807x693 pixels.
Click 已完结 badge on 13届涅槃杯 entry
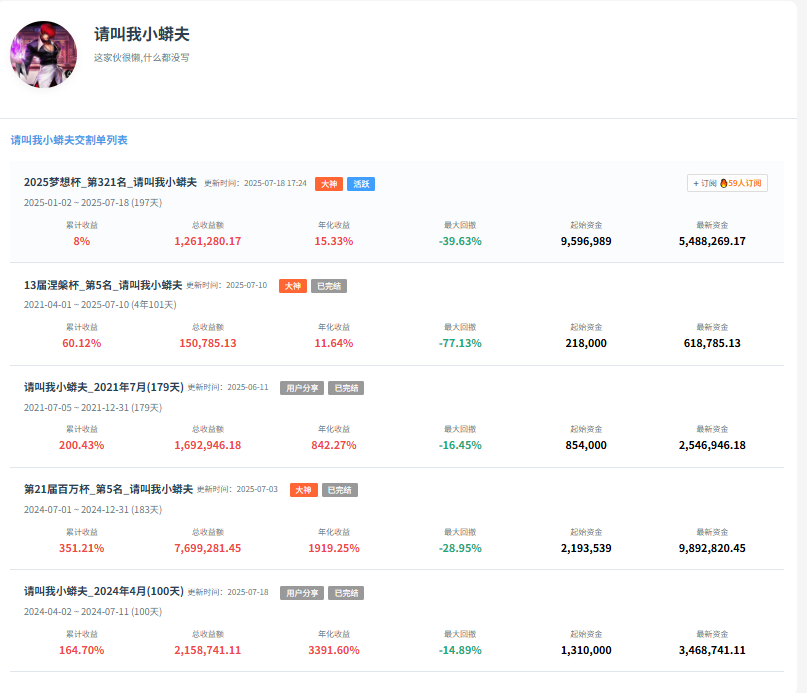328,286
